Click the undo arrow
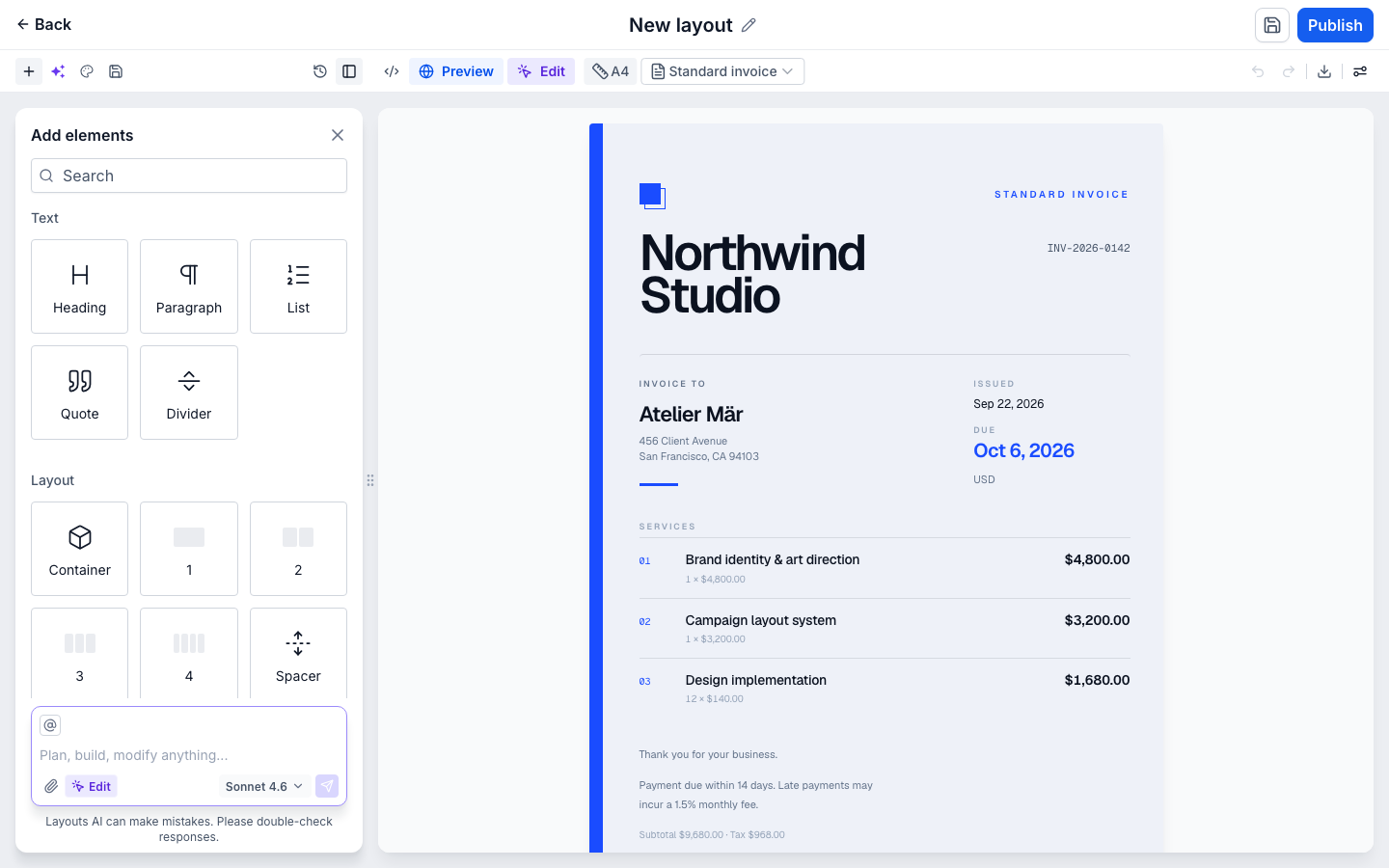Screen dimensions: 1389x868 1258,71
